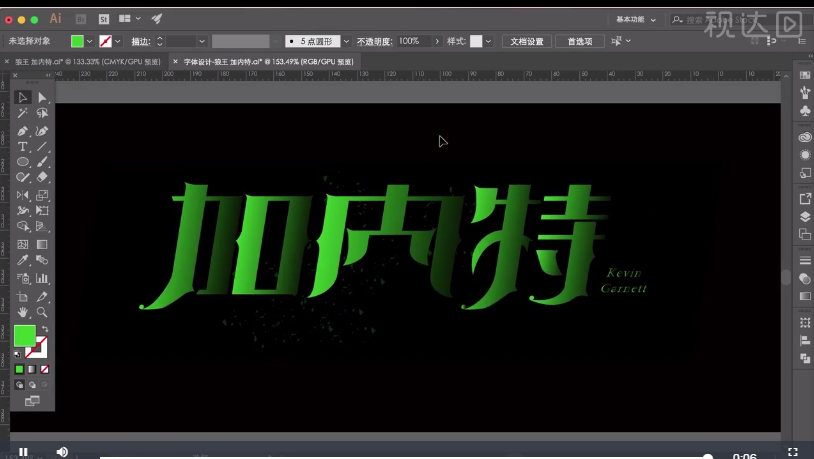Switch to 狼王 加内特.ai CMYK tab
The image size is (814, 459).
point(87,62)
